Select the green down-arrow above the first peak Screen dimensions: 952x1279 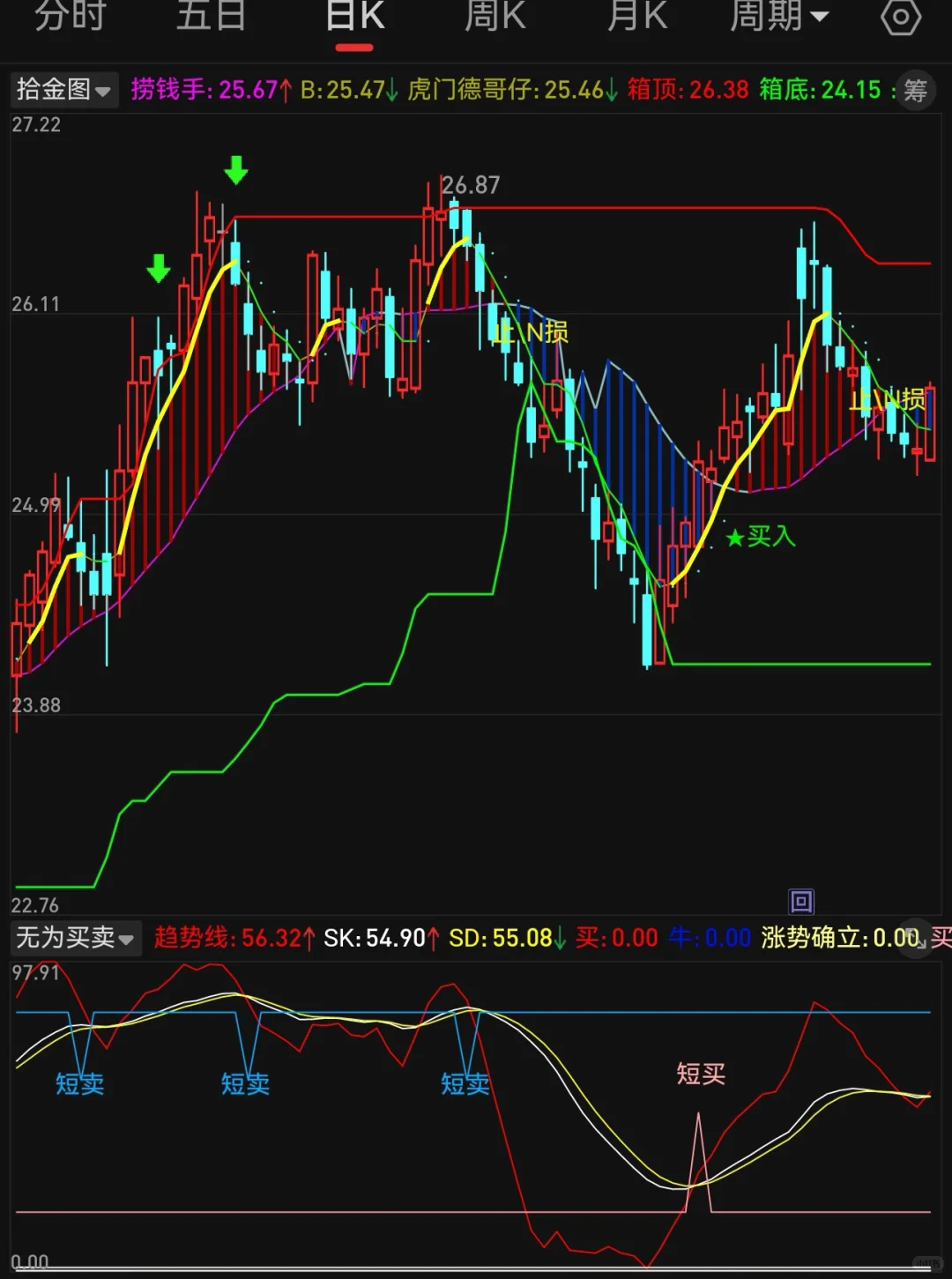point(236,170)
